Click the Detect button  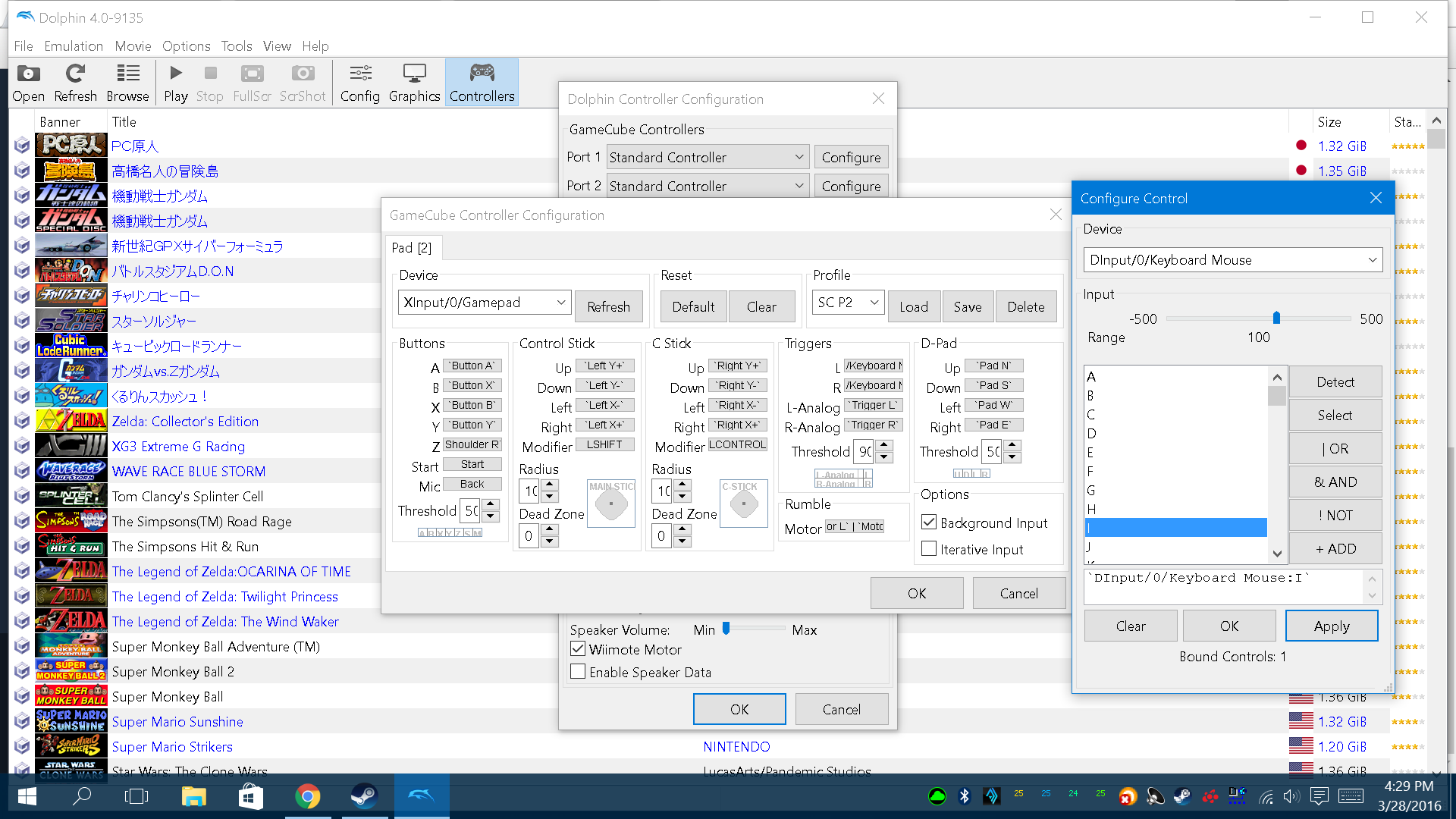(1335, 382)
